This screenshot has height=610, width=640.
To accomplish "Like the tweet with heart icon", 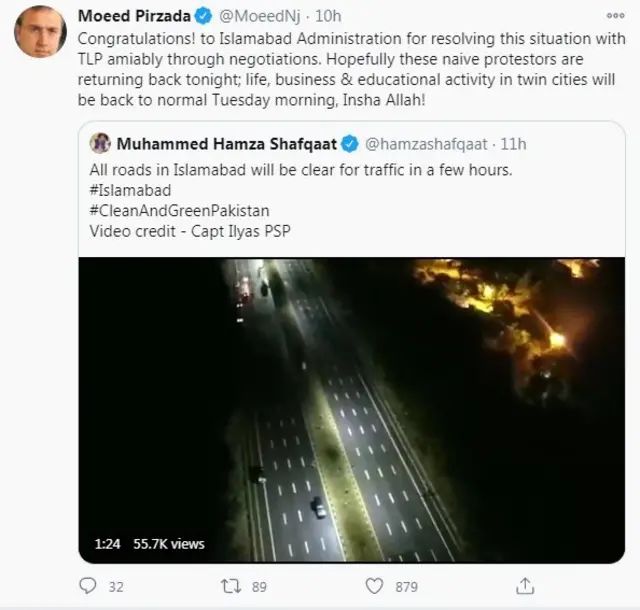I will [374, 585].
